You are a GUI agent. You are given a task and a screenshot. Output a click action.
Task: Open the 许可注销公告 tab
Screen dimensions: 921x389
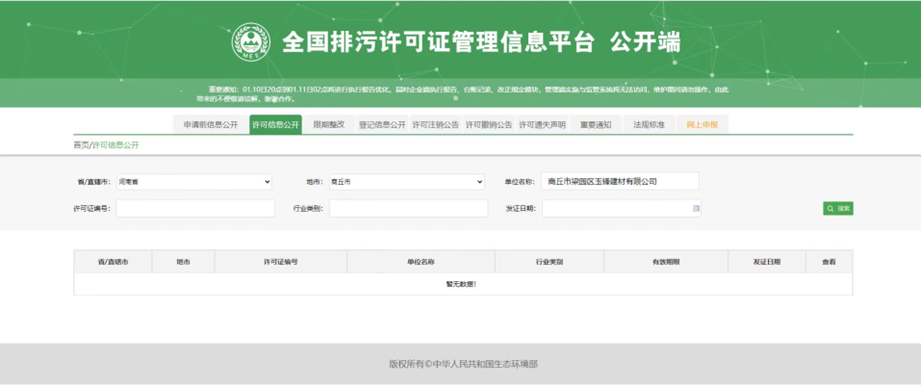[435, 125]
